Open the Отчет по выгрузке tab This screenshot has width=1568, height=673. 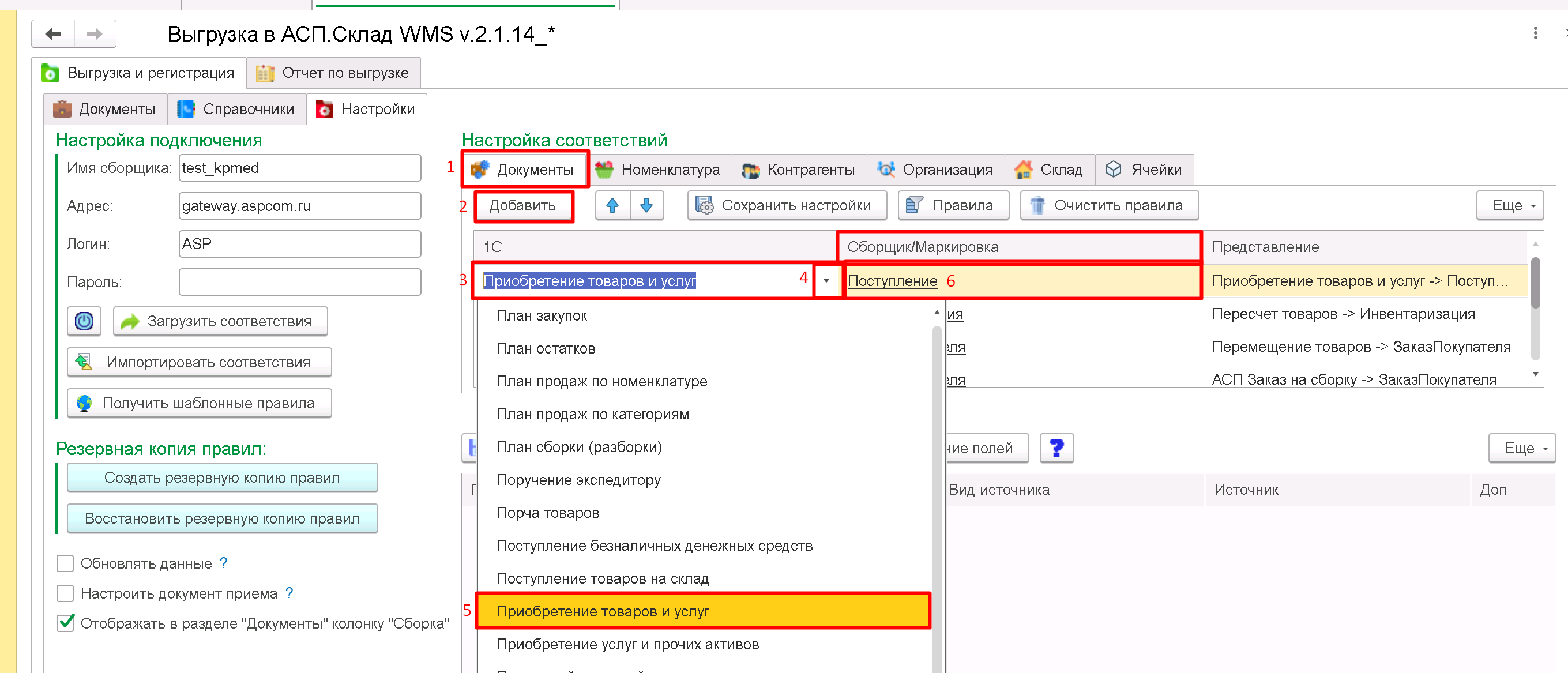[x=333, y=73]
